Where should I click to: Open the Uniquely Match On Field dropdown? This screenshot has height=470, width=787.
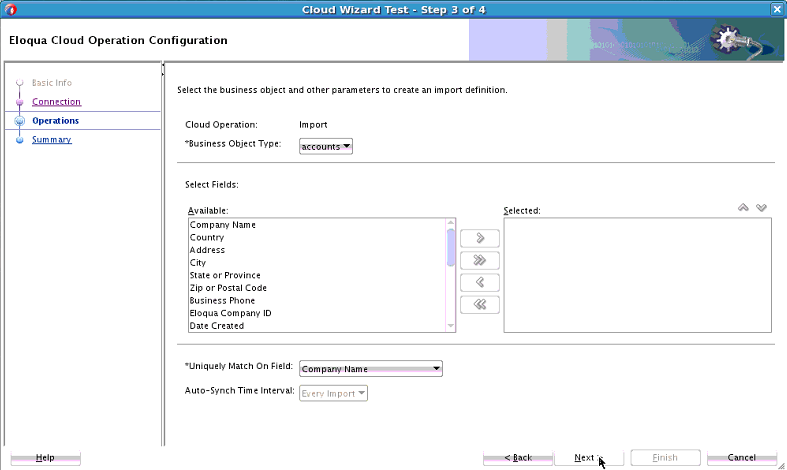click(x=371, y=369)
